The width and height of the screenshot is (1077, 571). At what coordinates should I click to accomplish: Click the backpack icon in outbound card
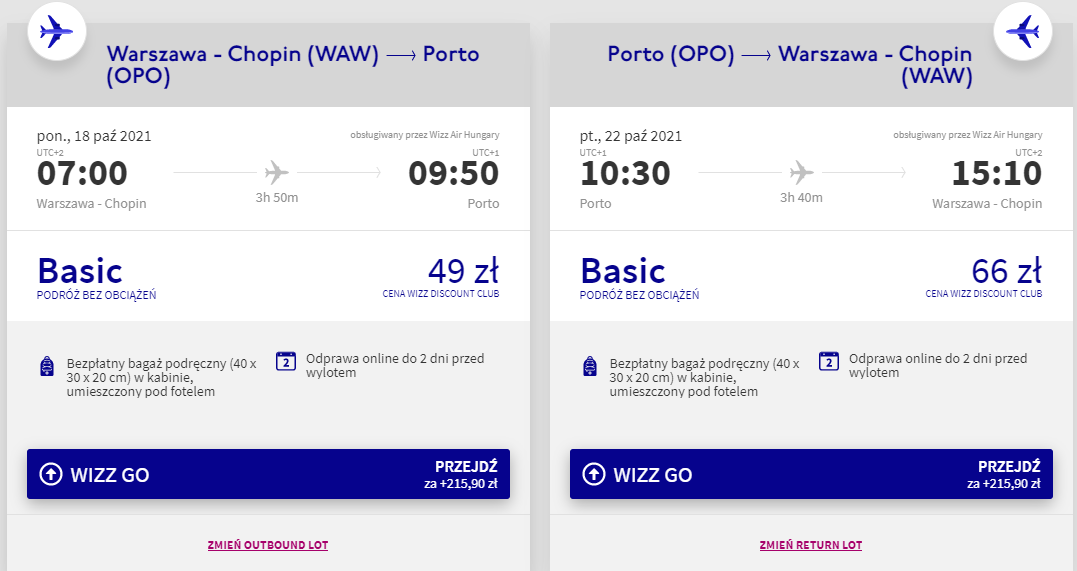[x=47, y=366]
